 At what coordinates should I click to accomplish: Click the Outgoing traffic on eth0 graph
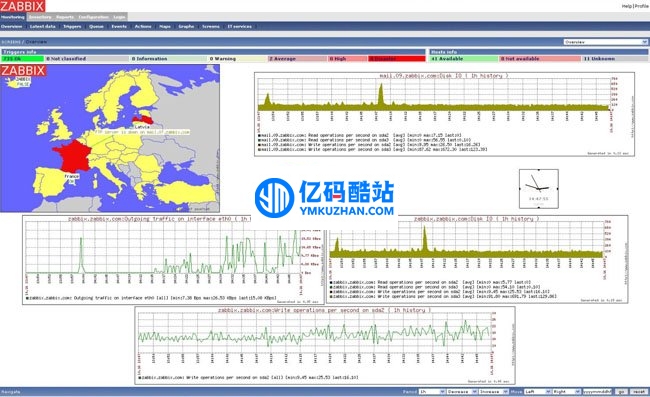tap(173, 260)
